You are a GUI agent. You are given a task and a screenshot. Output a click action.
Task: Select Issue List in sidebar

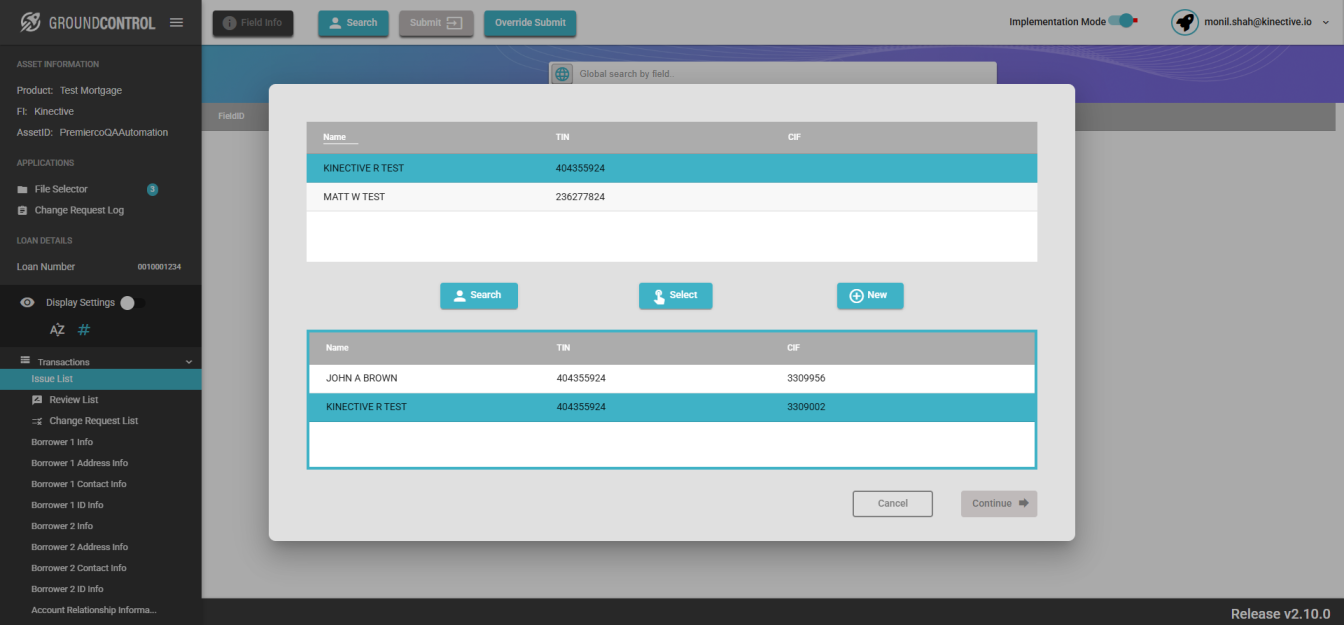[x=100, y=379]
